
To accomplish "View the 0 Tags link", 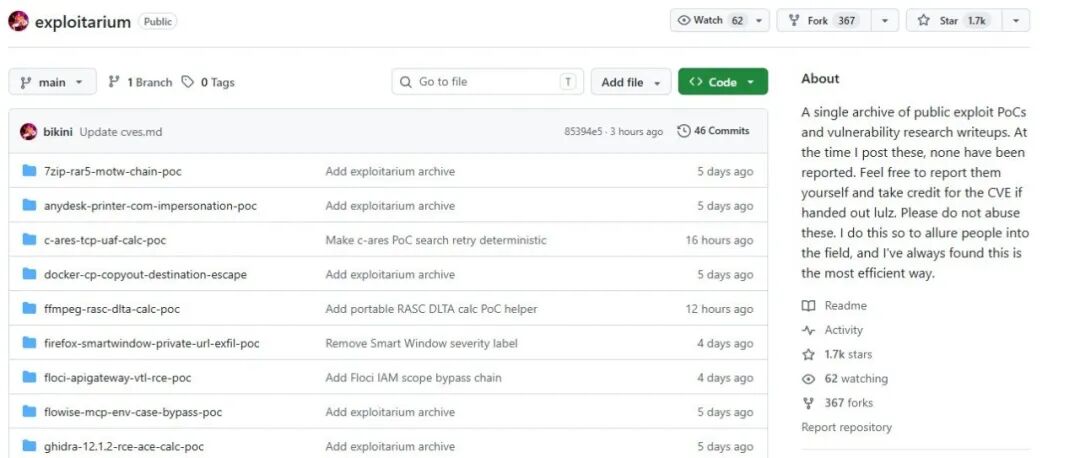I will (208, 82).
